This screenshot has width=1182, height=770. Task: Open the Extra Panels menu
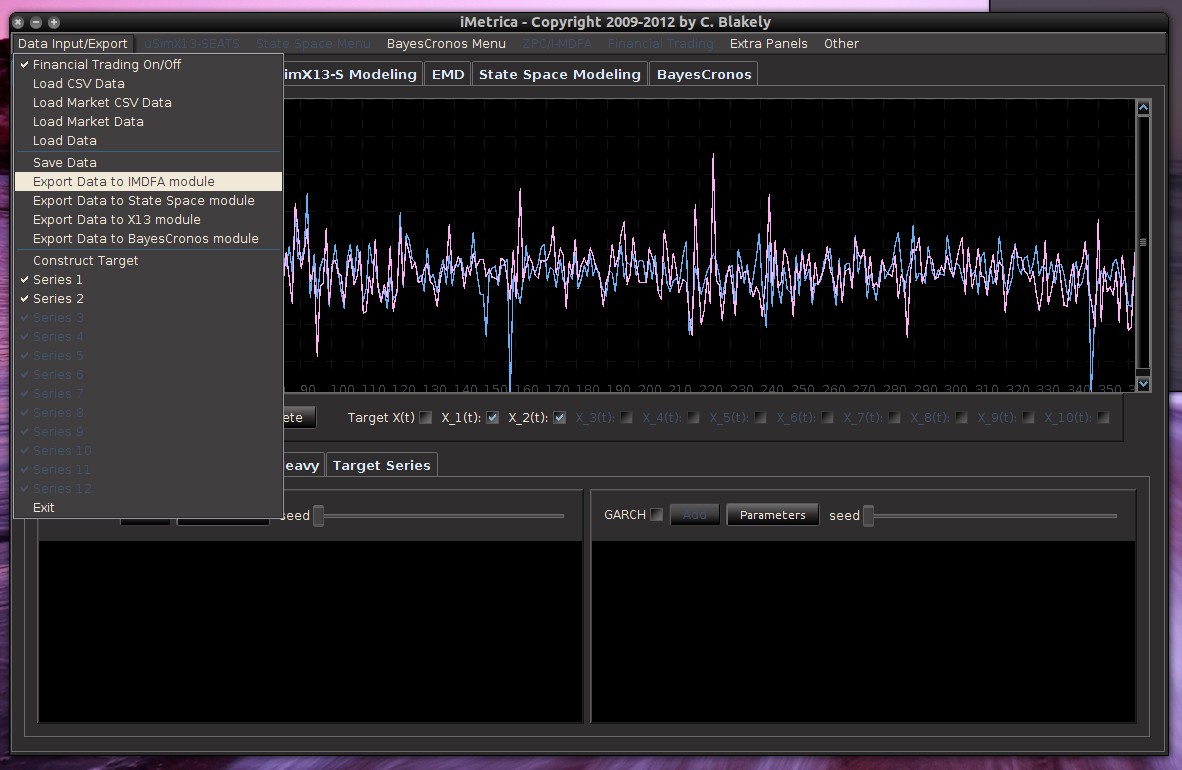(x=768, y=44)
